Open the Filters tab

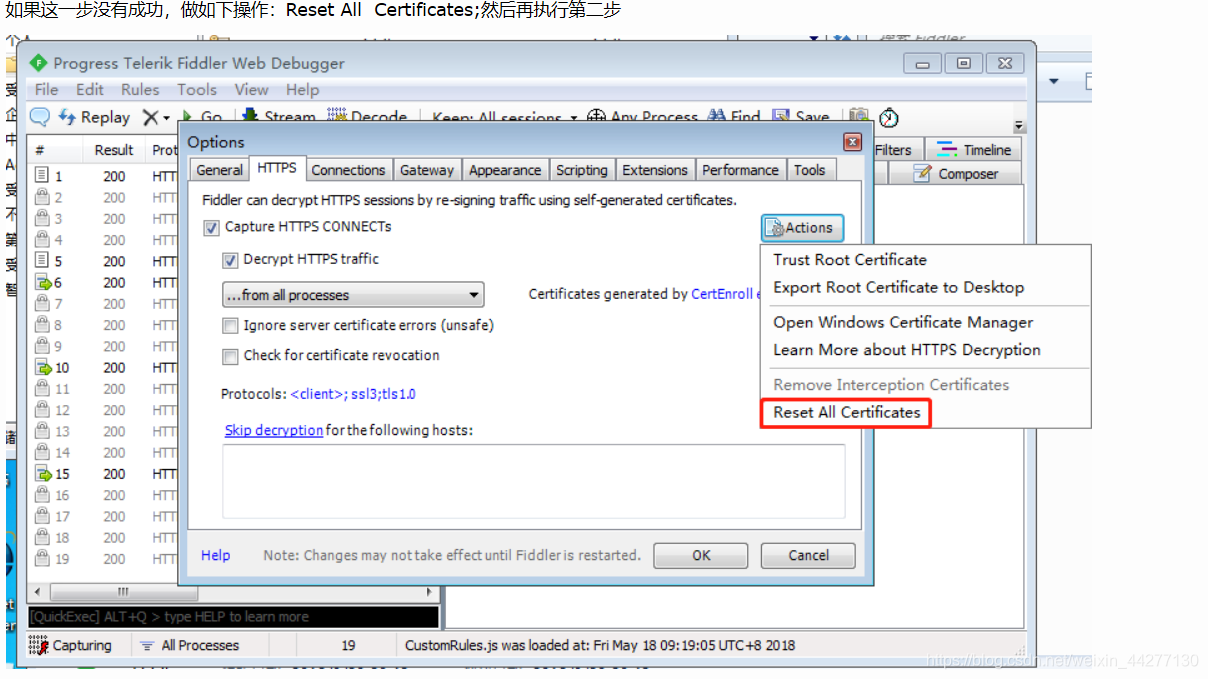(896, 150)
